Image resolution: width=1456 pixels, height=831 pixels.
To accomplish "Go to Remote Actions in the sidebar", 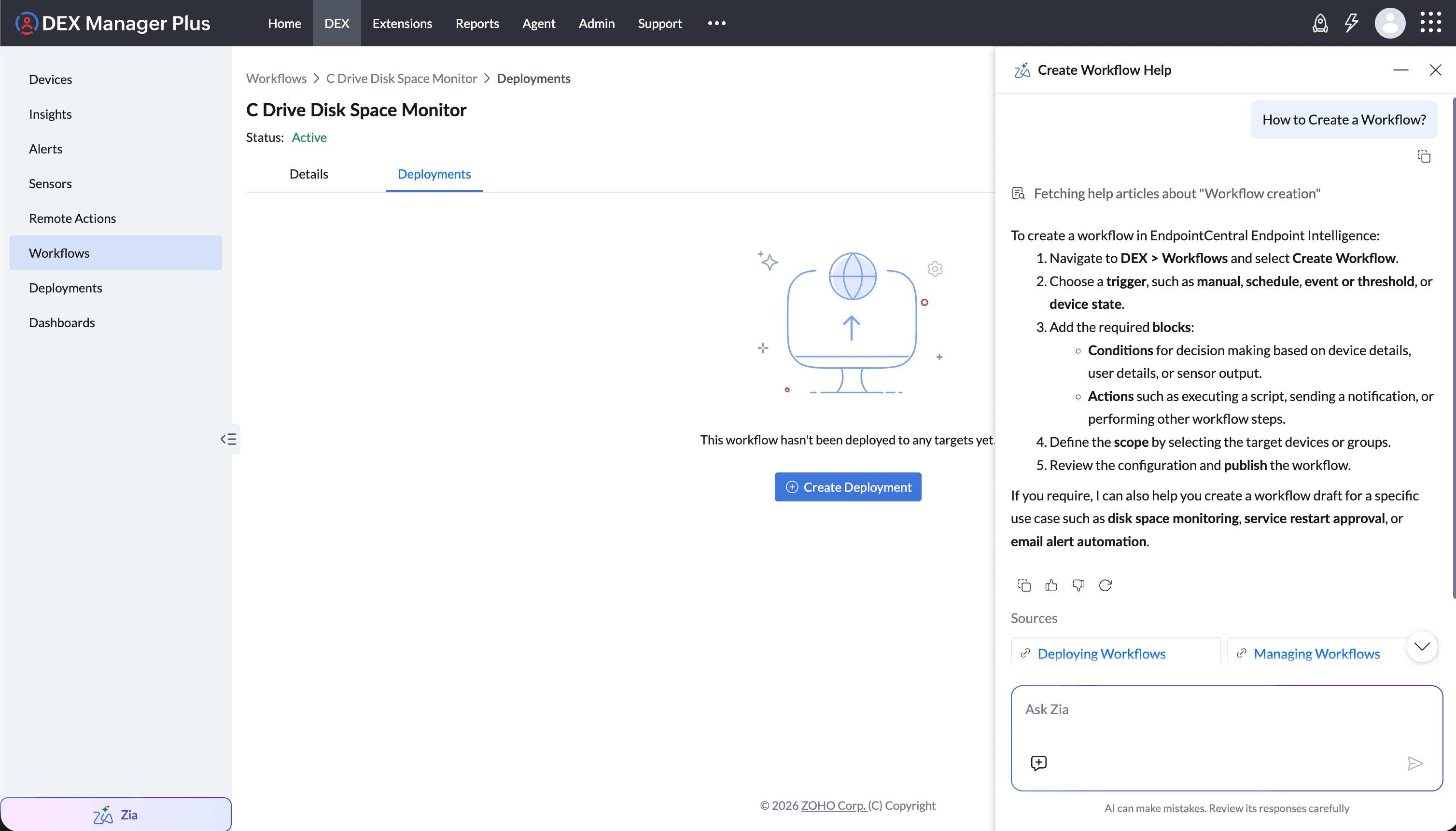I will pyautogui.click(x=116, y=219).
